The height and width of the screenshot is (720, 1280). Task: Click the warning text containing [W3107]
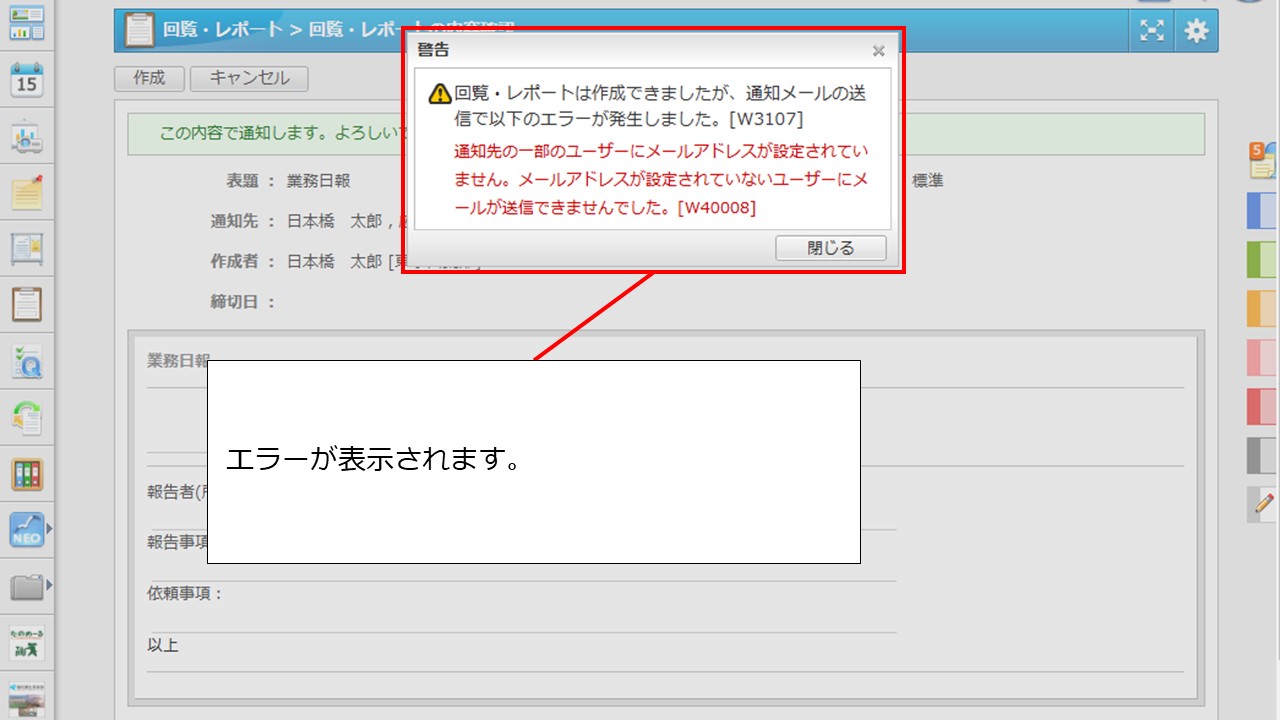click(x=660, y=106)
